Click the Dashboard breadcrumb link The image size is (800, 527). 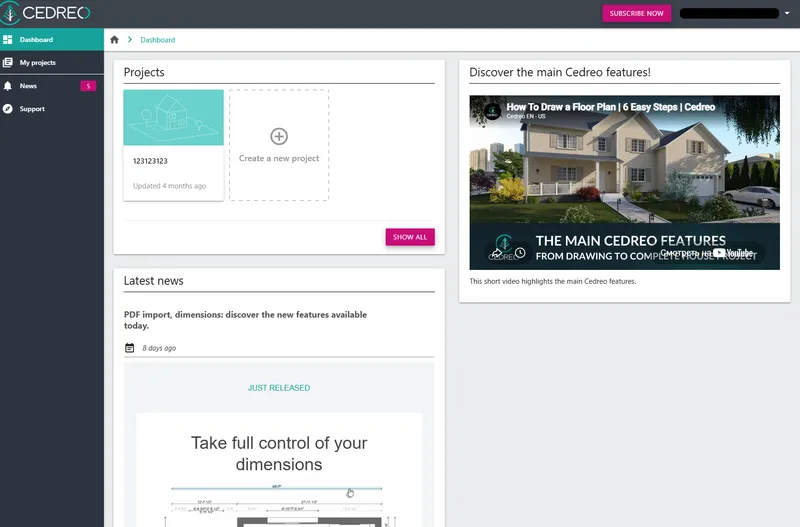click(x=158, y=40)
